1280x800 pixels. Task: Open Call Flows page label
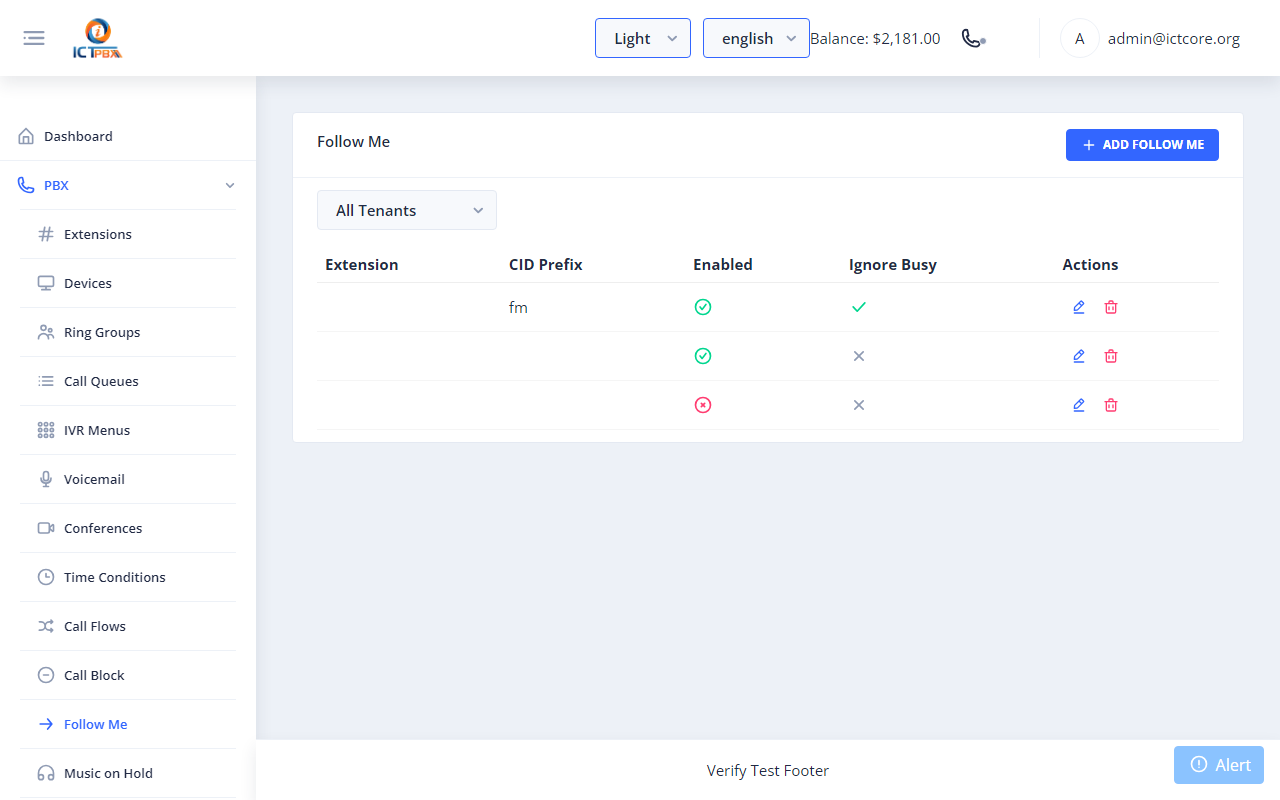(x=95, y=626)
